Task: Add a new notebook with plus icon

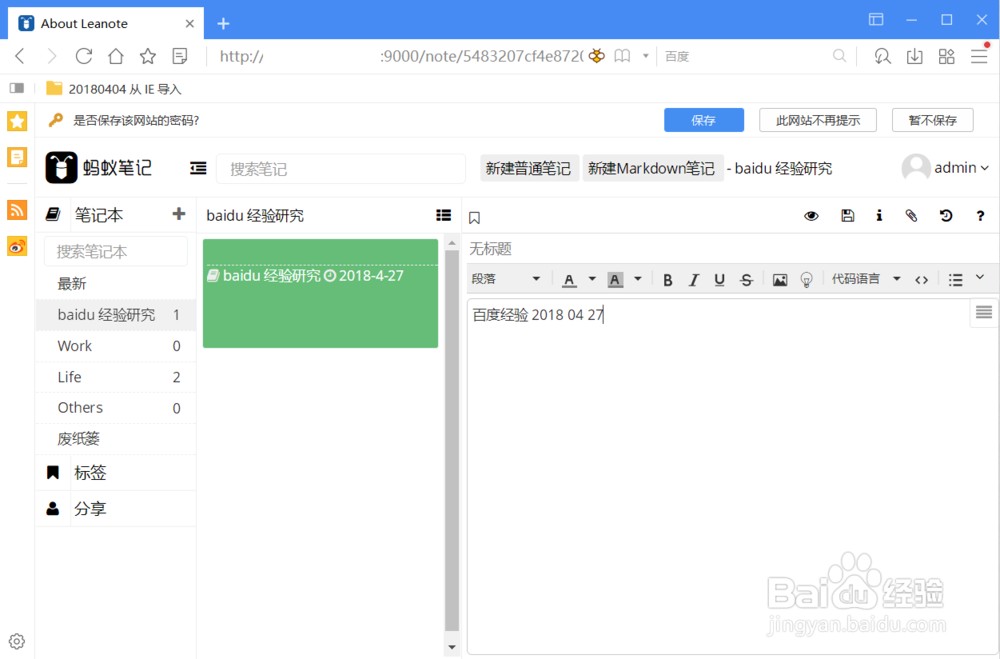Action: 179,214
